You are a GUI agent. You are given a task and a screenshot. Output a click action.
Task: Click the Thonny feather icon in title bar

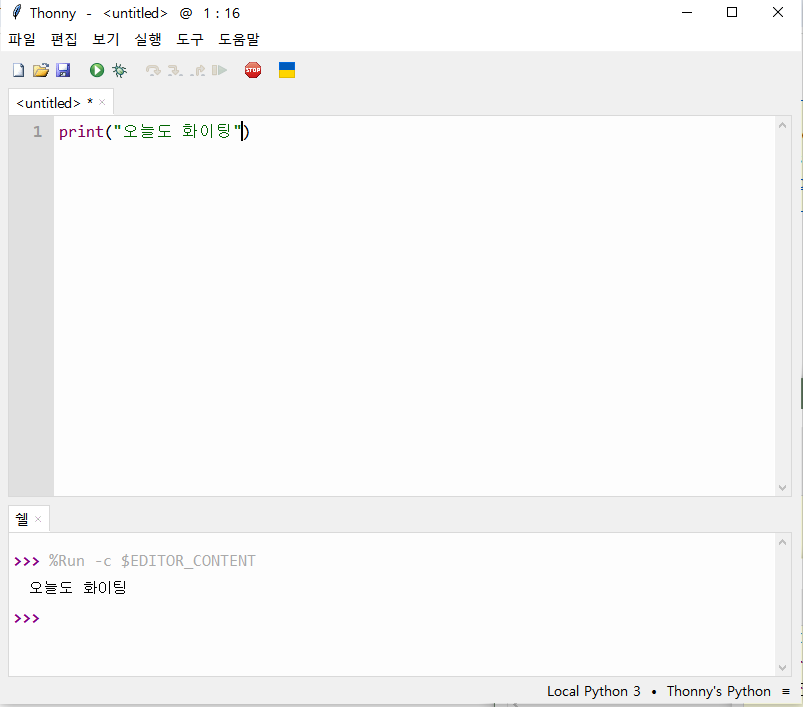click(x=17, y=12)
